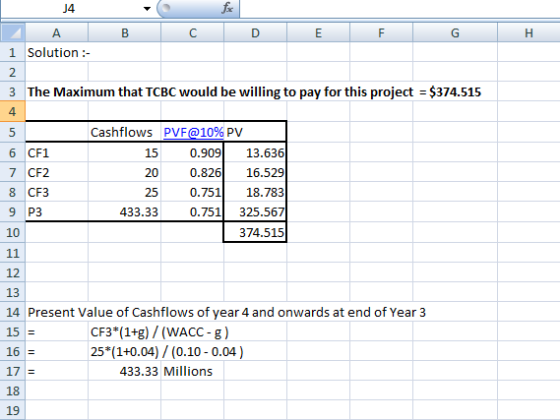Select row 3 header
560x420 pixels.
[x=12, y=92]
